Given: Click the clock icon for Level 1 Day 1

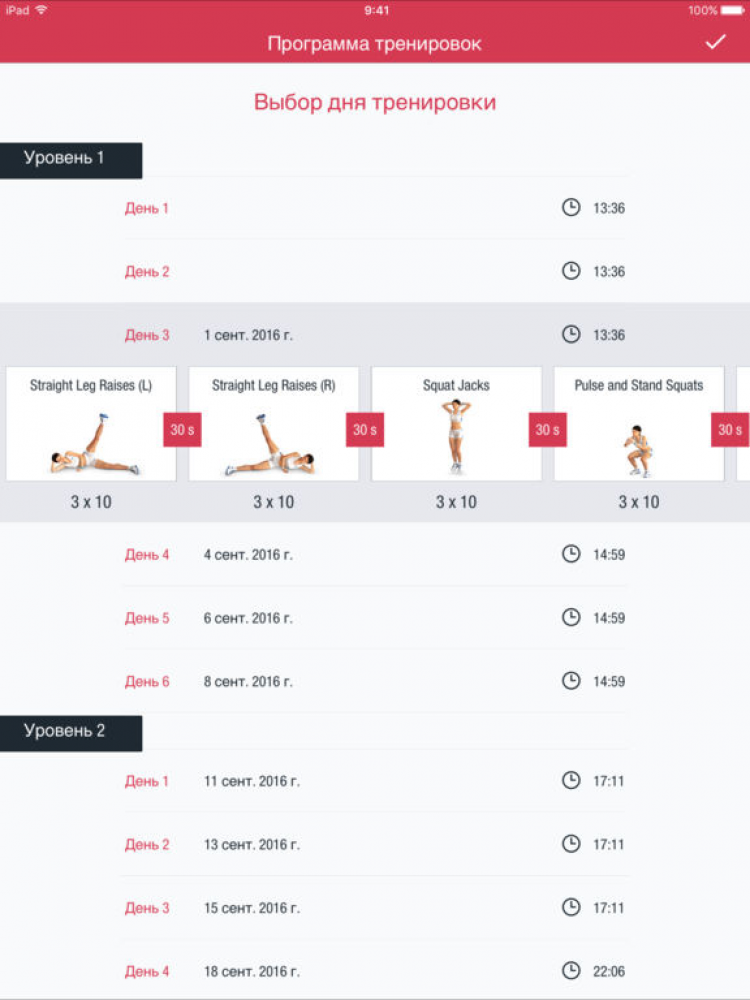Looking at the screenshot, I should (x=571, y=208).
